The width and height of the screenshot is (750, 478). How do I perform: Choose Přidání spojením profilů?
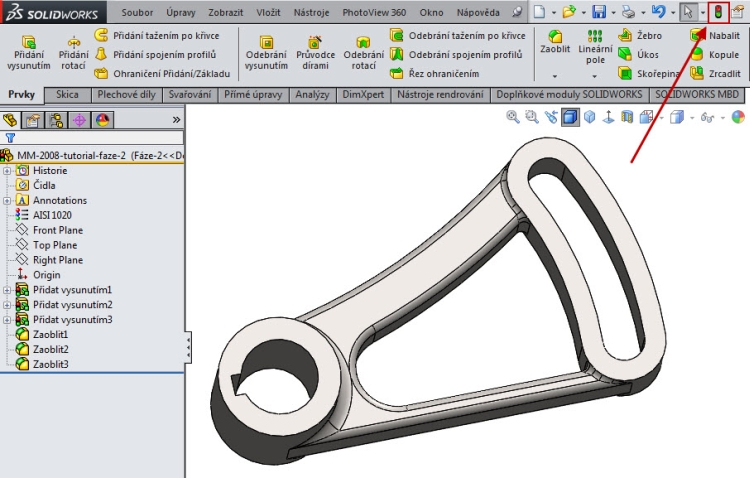pos(155,55)
